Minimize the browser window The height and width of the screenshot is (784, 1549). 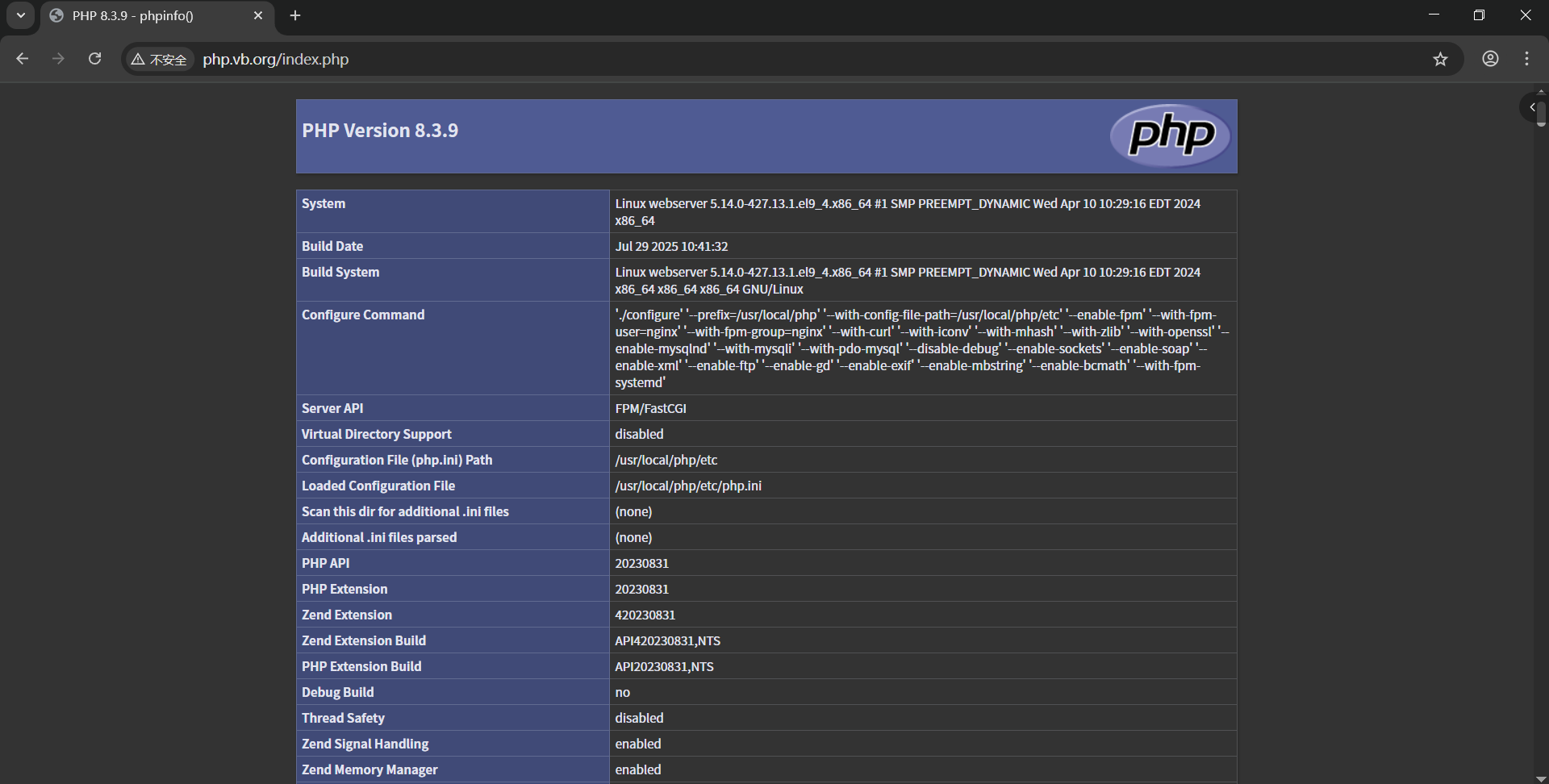point(1434,15)
